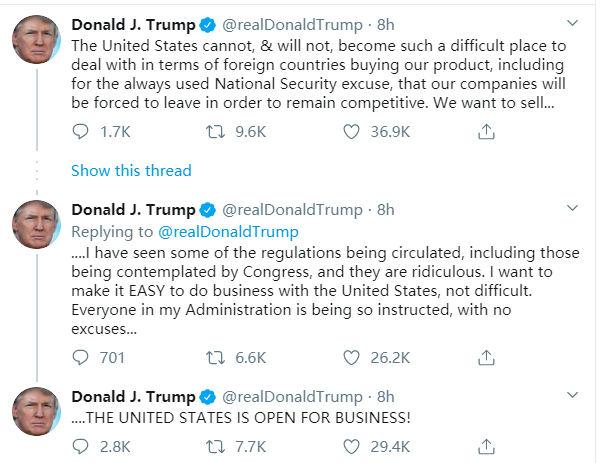Open the chevron menu on the last tweet
This screenshot has width=603, height=463.
point(571,395)
